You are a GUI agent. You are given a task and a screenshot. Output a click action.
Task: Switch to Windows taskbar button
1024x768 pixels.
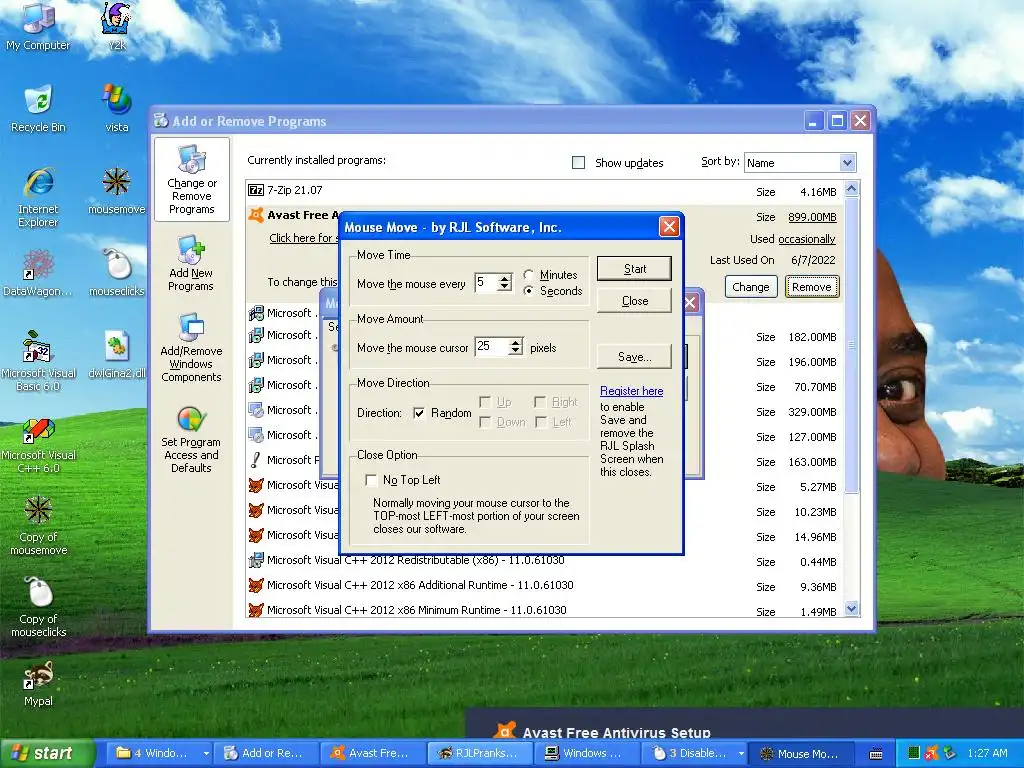tap(588, 754)
